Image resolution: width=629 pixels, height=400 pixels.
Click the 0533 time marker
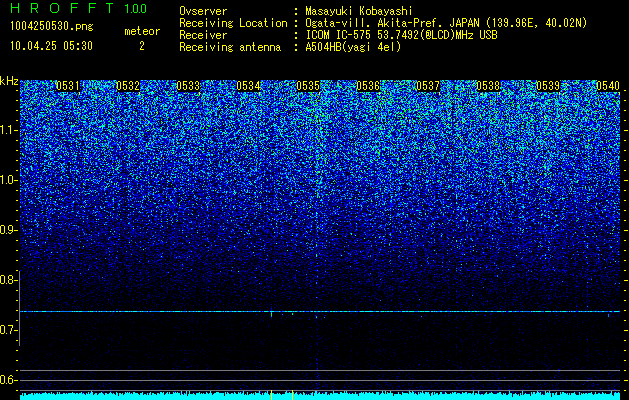188,86
